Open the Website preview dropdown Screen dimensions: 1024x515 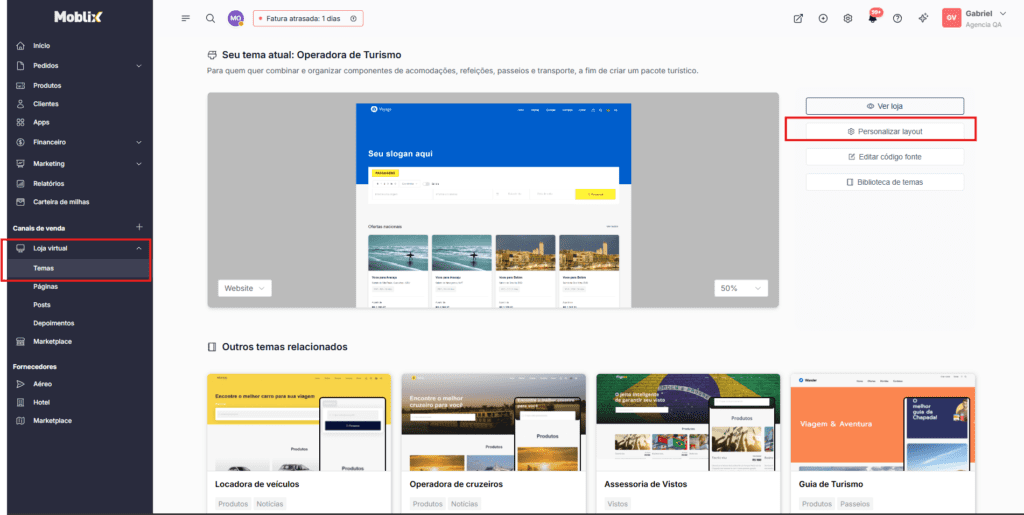pyautogui.click(x=244, y=288)
